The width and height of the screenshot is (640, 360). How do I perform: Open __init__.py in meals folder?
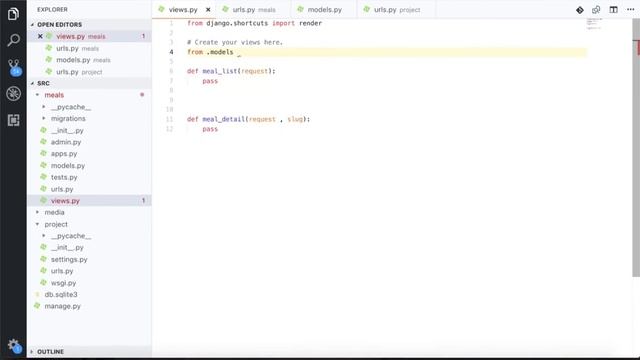click(67, 131)
